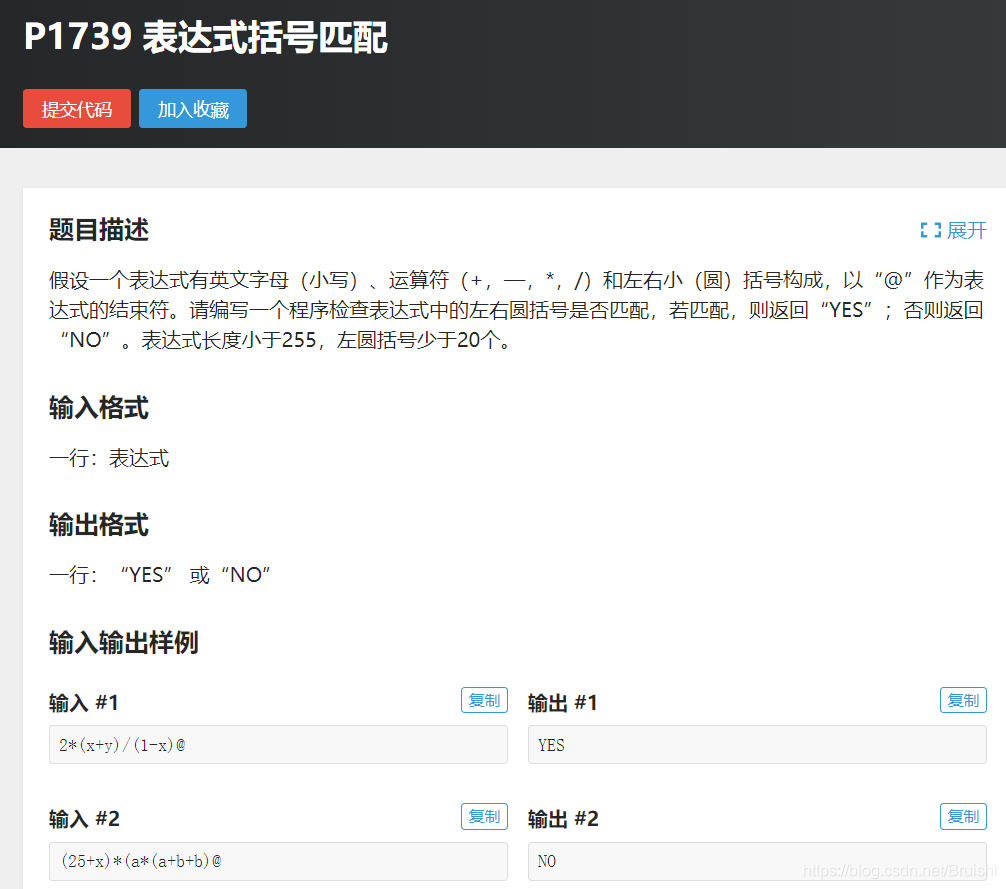Click the text 一行："YES" 或 "NO"
The width and height of the screenshot is (1006, 889).
pyautogui.click(x=160, y=575)
